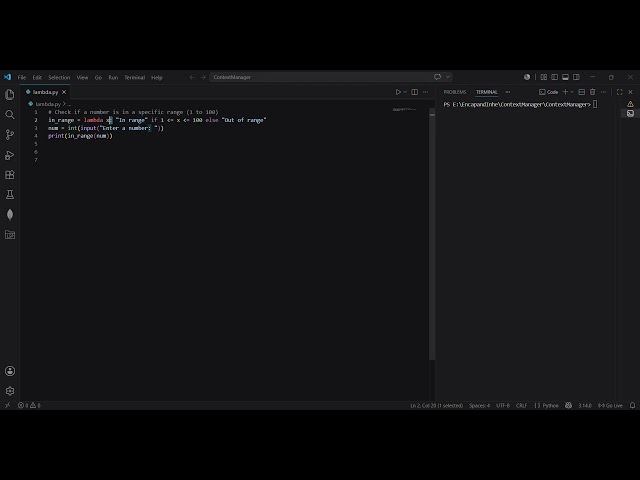
Task: Run the Python file with play button
Action: point(398,92)
